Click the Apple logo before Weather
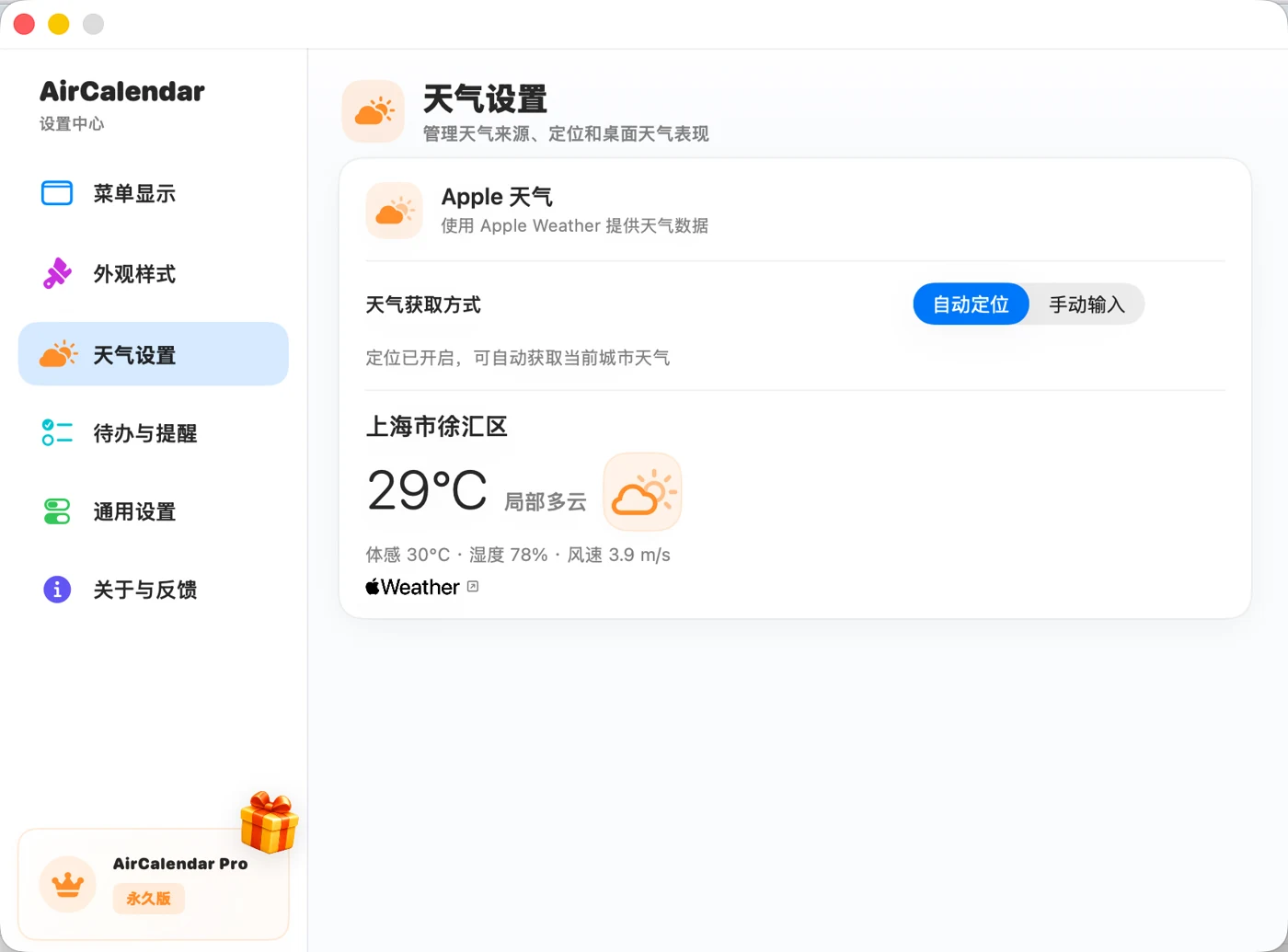Screen dimensions: 1288x952 (x=373, y=587)
